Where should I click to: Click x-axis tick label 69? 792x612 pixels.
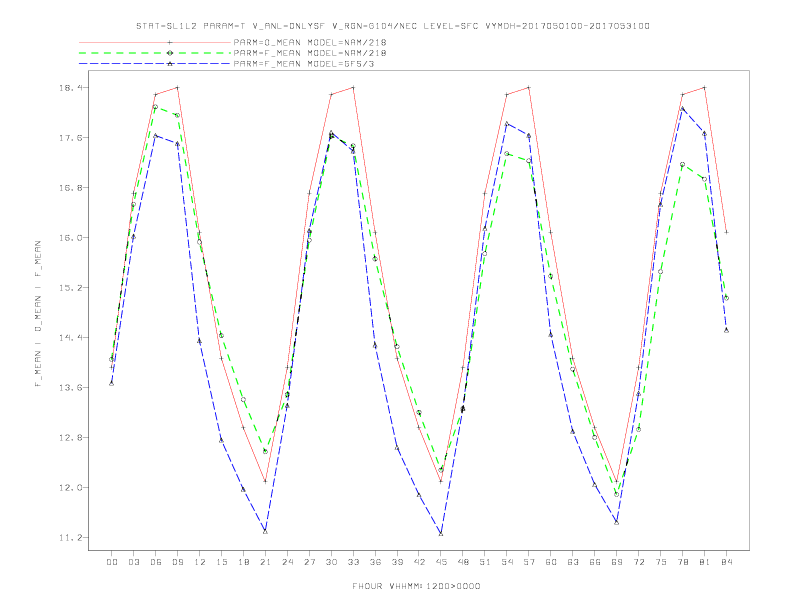click(617, 562)
